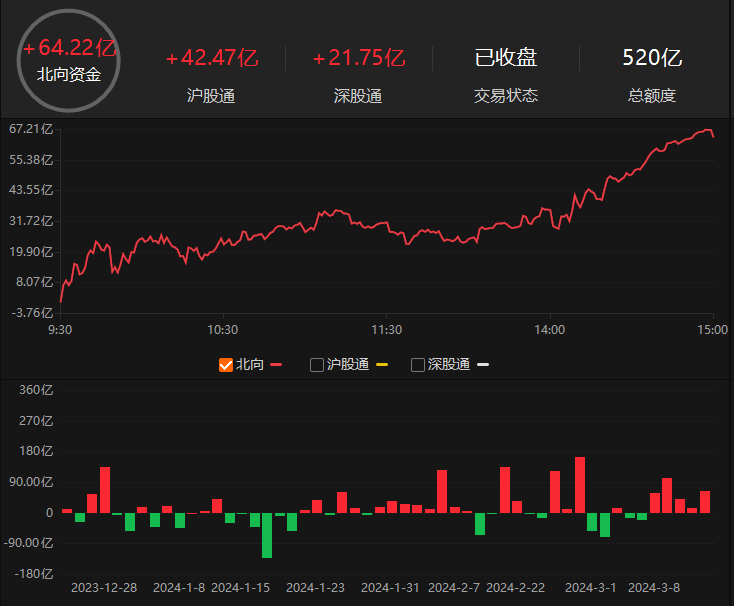Click the 180亿 bar chart axis label
The width and height of the screenshot is (734, 606).
(x=36, y=451)
